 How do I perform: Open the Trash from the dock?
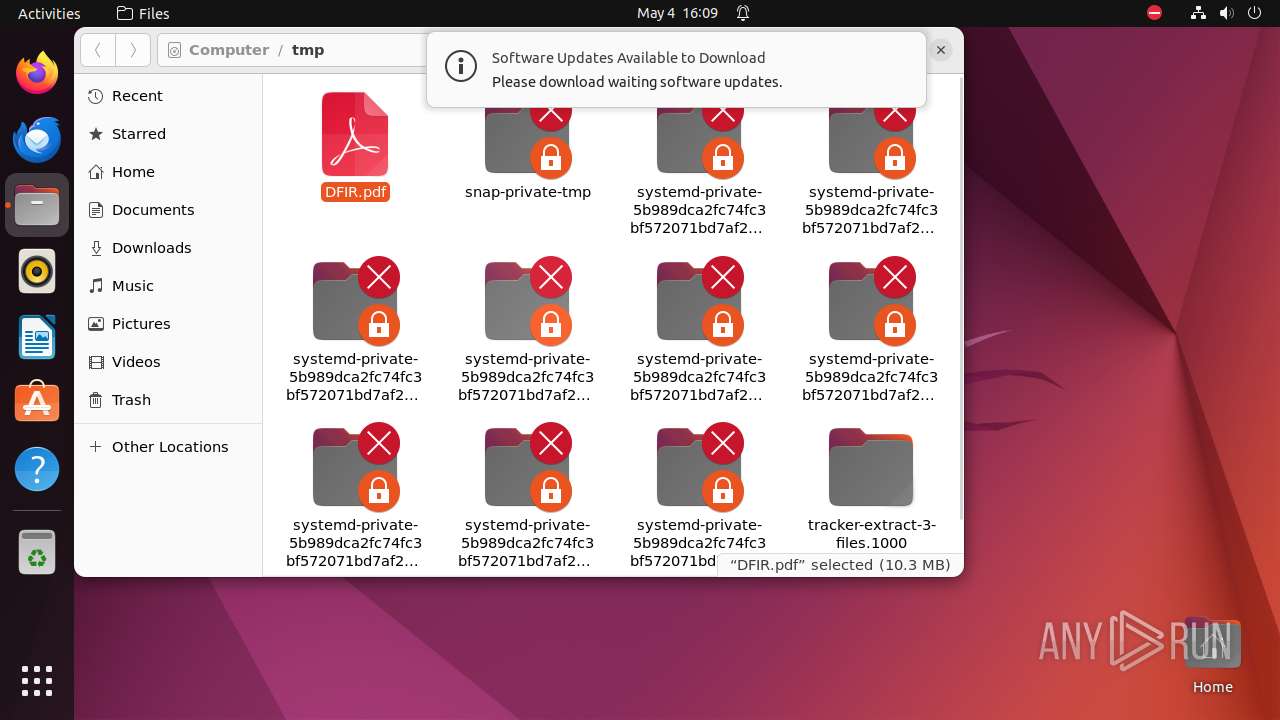(x=37, y=552)
